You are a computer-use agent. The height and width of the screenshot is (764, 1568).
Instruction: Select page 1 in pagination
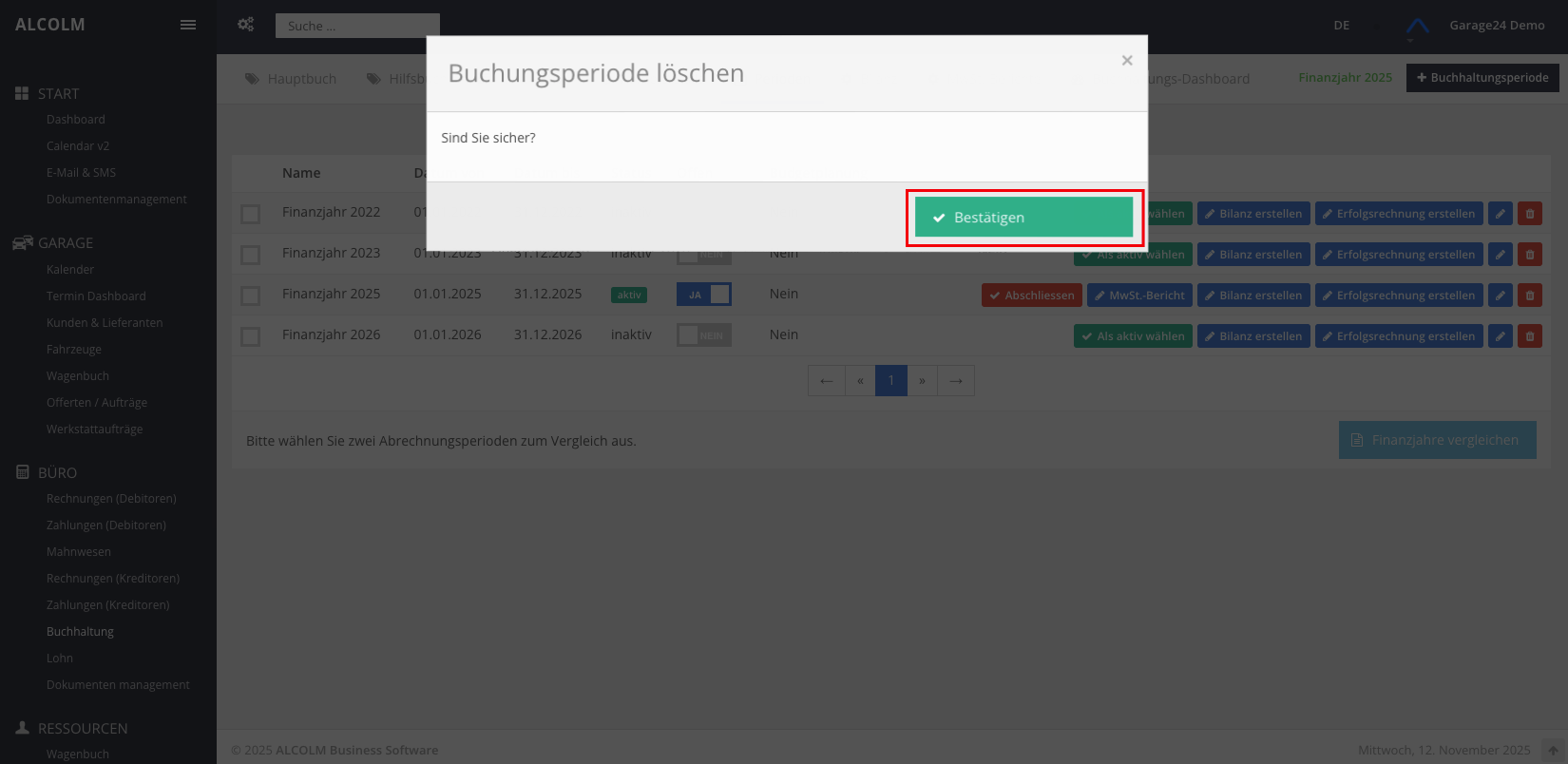point(891,381)
